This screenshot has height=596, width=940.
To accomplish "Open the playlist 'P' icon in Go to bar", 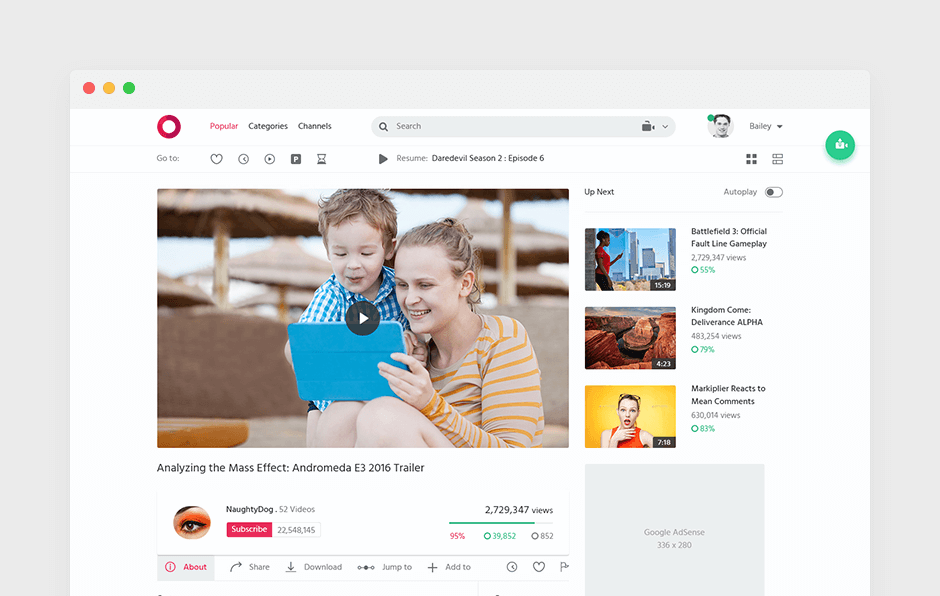I will [296, 159].
